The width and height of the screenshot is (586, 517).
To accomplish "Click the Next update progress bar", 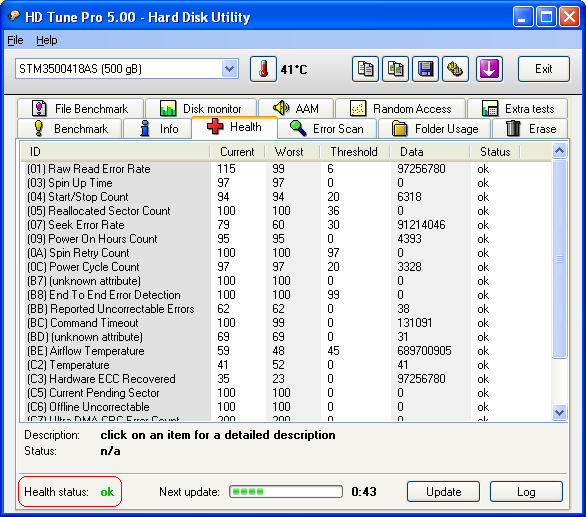I will [286, 492].
